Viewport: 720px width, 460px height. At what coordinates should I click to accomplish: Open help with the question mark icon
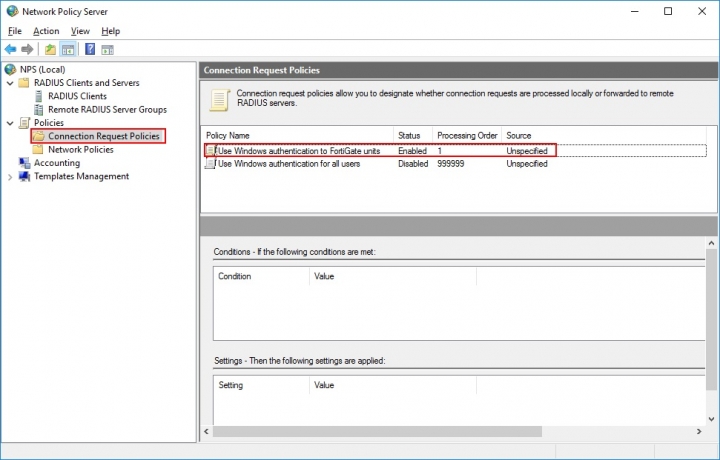tap(90, 49)
